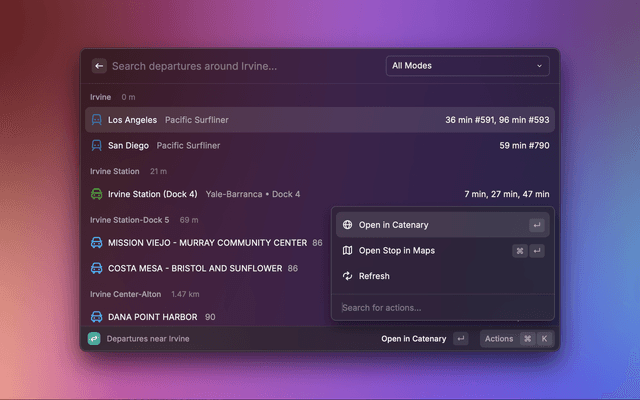The image size is (640, 400).
Task: Click the refresh arrows icon
Action: pyautogui.click(x=347, y=276)
